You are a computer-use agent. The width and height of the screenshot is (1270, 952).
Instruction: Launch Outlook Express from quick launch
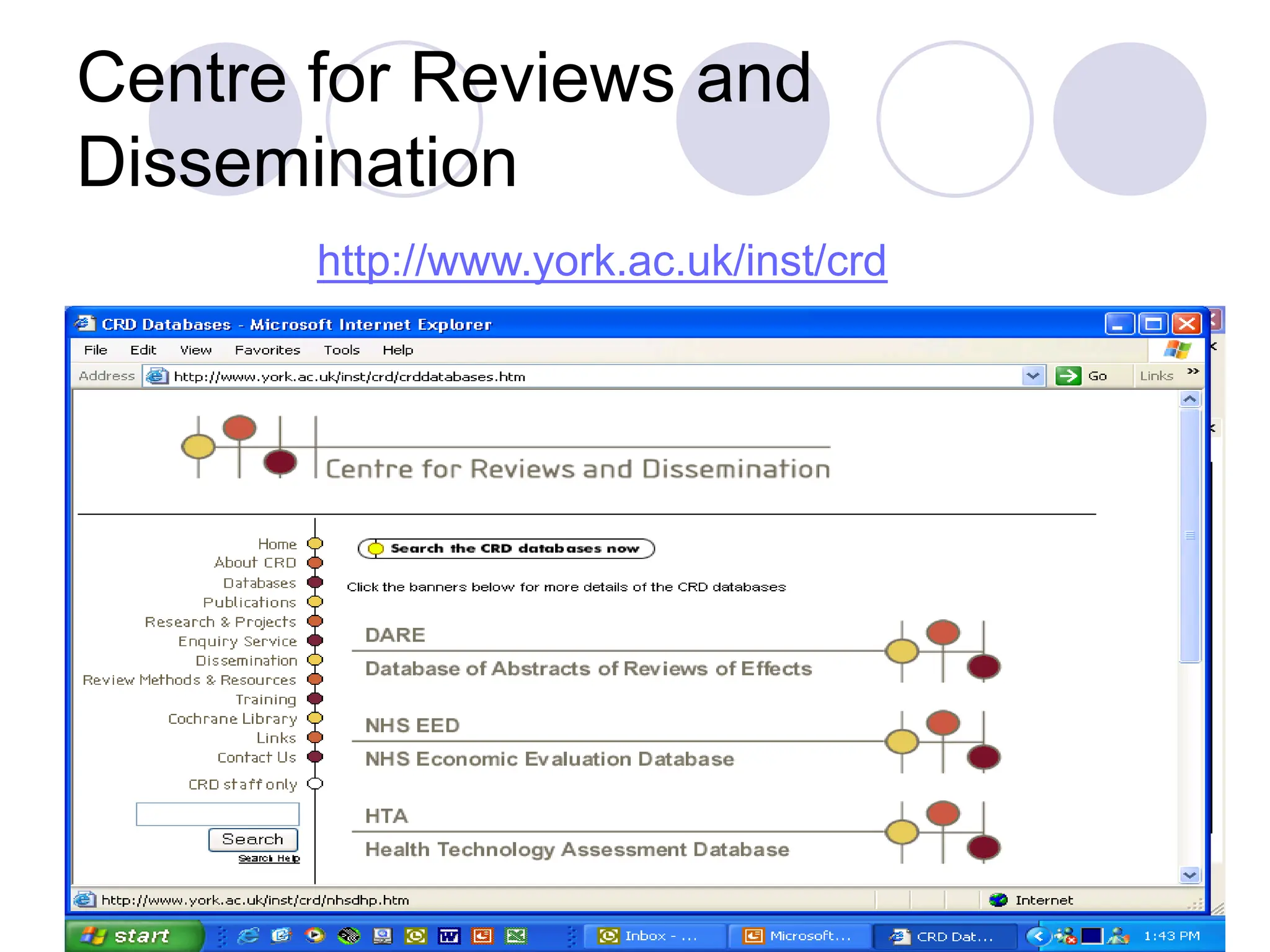click(282, 935)
